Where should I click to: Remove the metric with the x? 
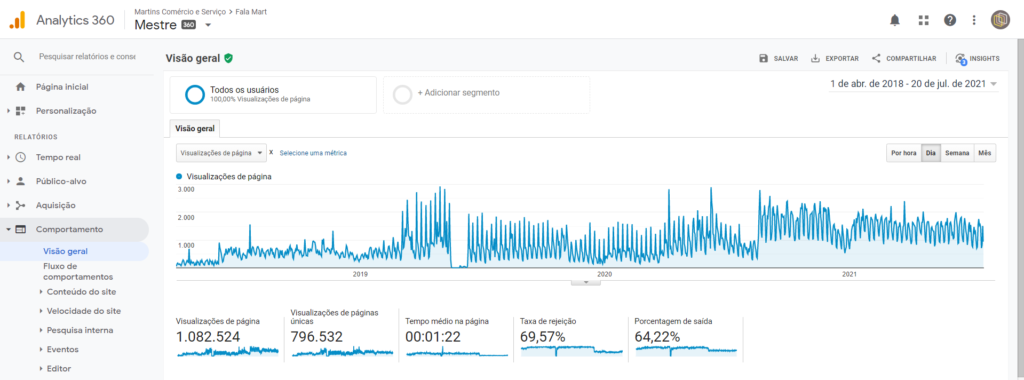tap(271, 152)
